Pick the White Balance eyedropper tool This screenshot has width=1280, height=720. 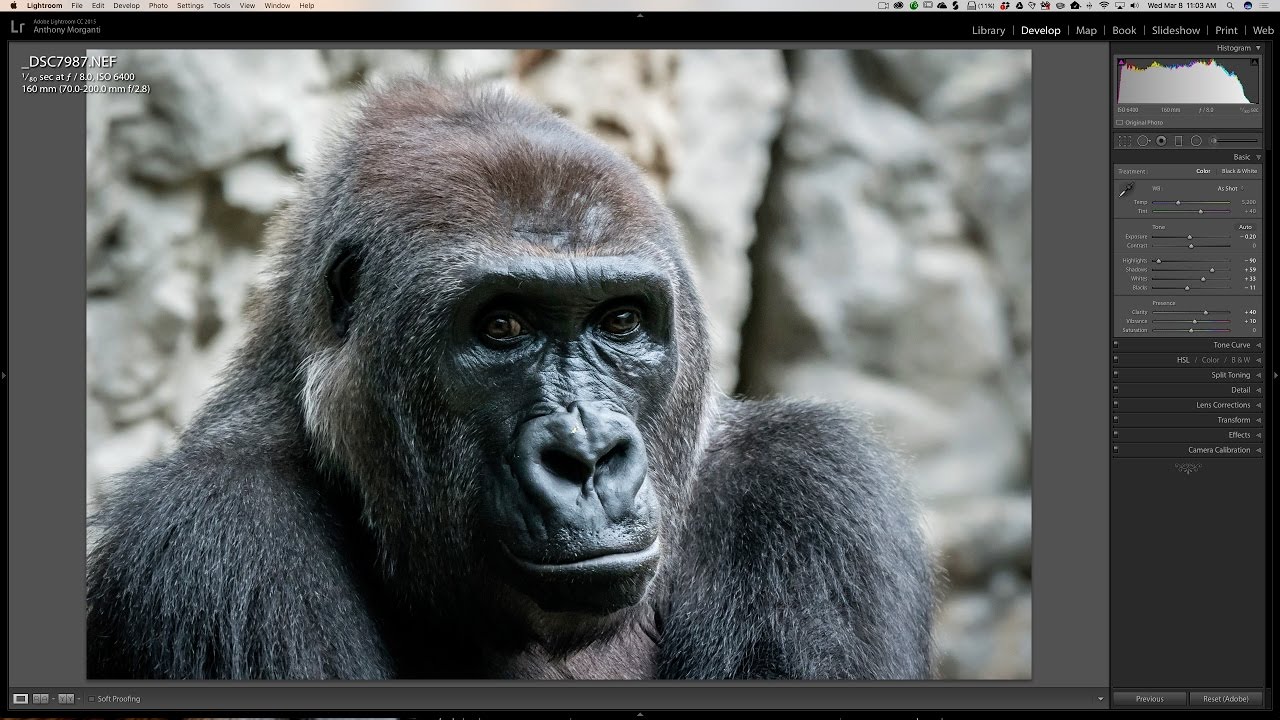click(1127, 190)
